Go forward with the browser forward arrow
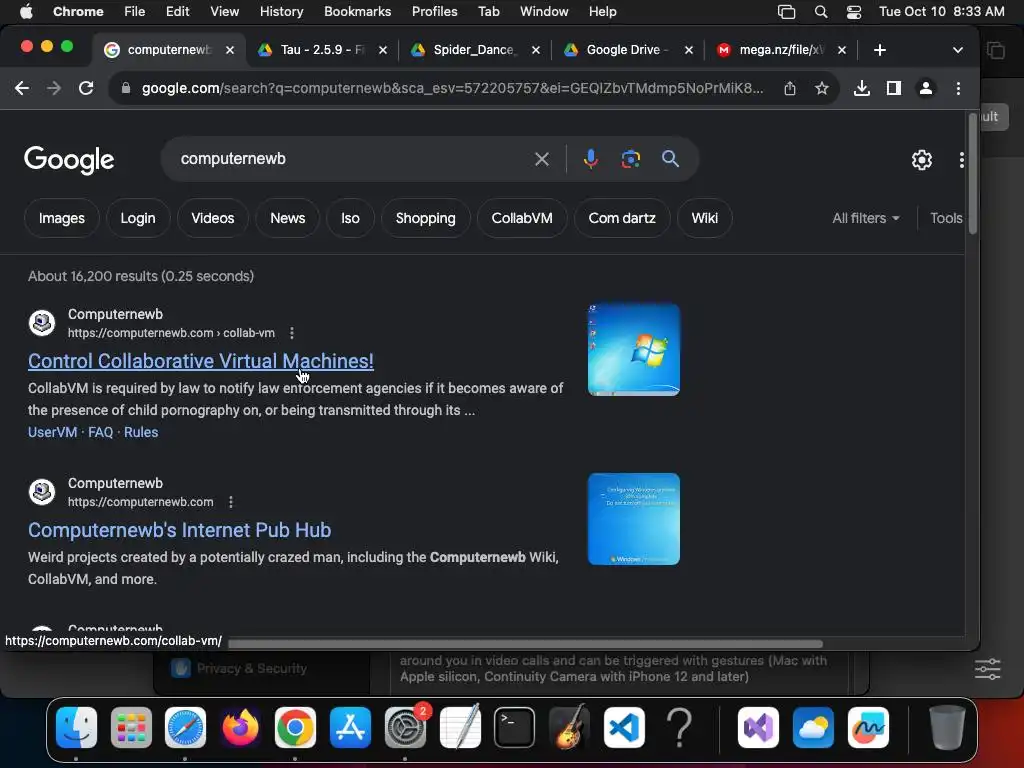Viewport: 1024px width, 768px height. point(54,88)
